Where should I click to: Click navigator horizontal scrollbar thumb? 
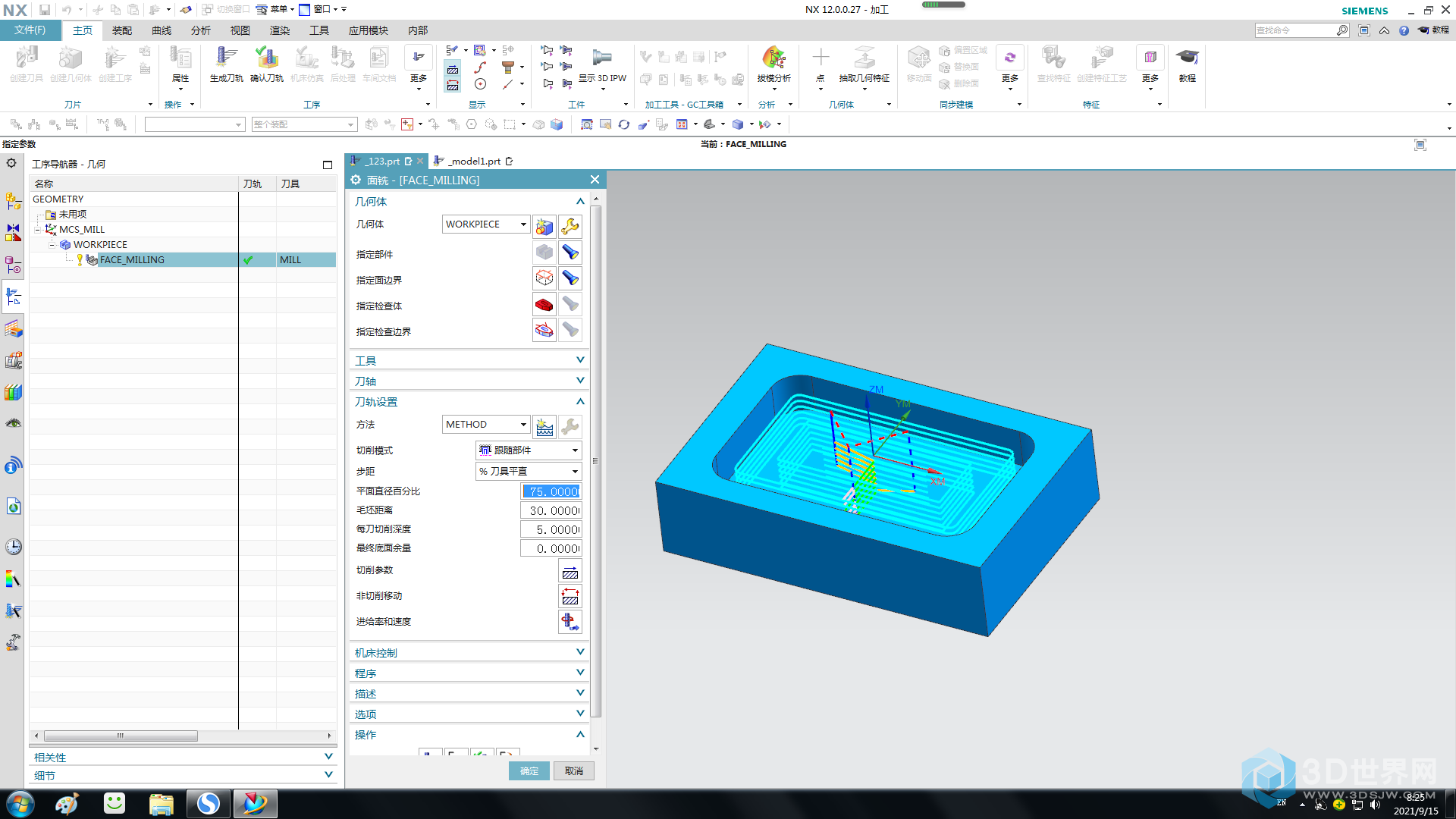(121, 736)
